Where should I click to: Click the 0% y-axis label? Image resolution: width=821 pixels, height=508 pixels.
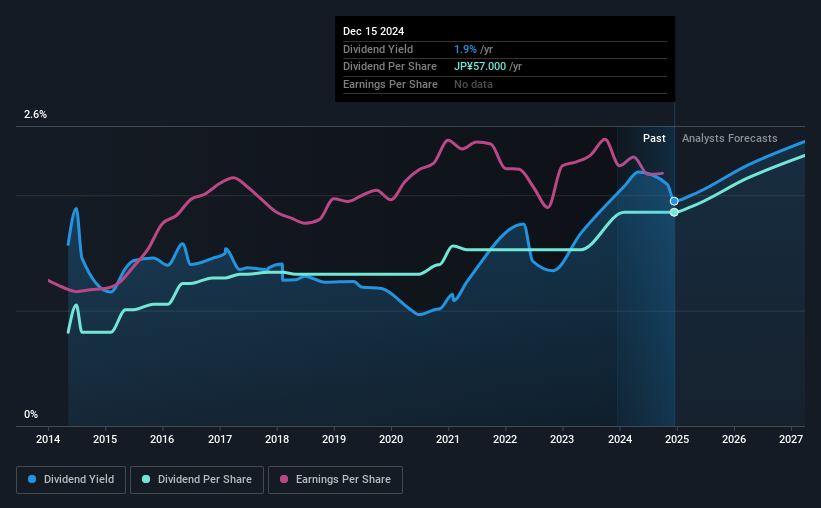pos(31,414)
